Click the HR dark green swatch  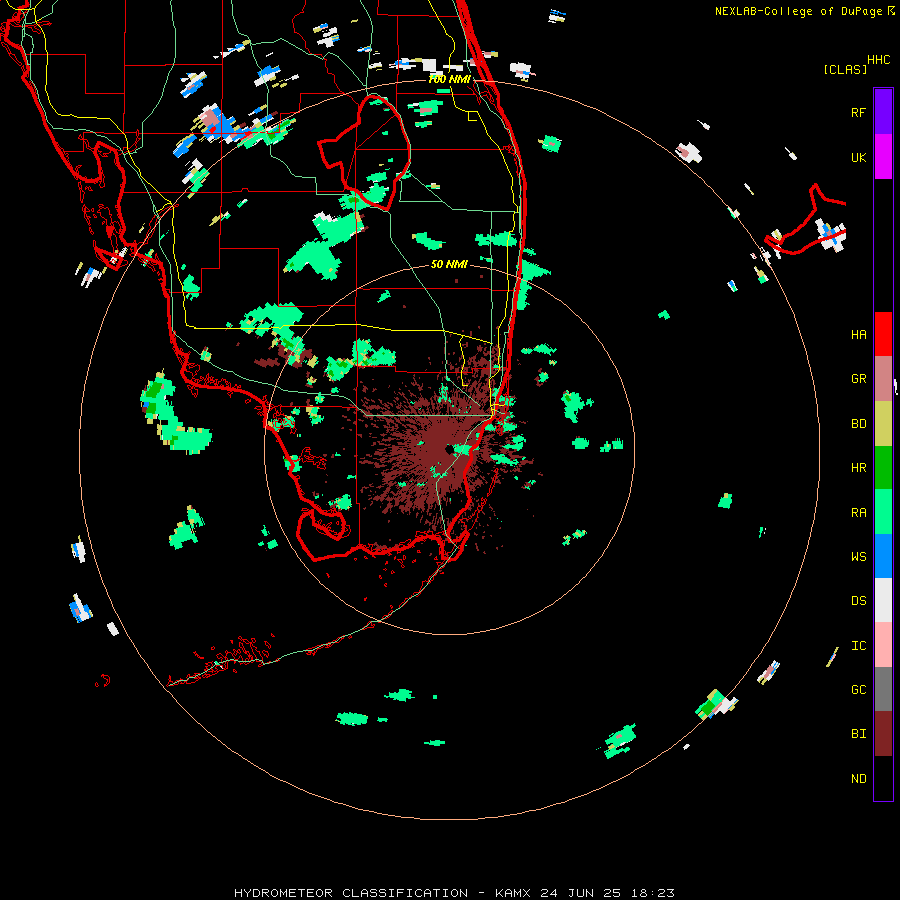(883, 468)
